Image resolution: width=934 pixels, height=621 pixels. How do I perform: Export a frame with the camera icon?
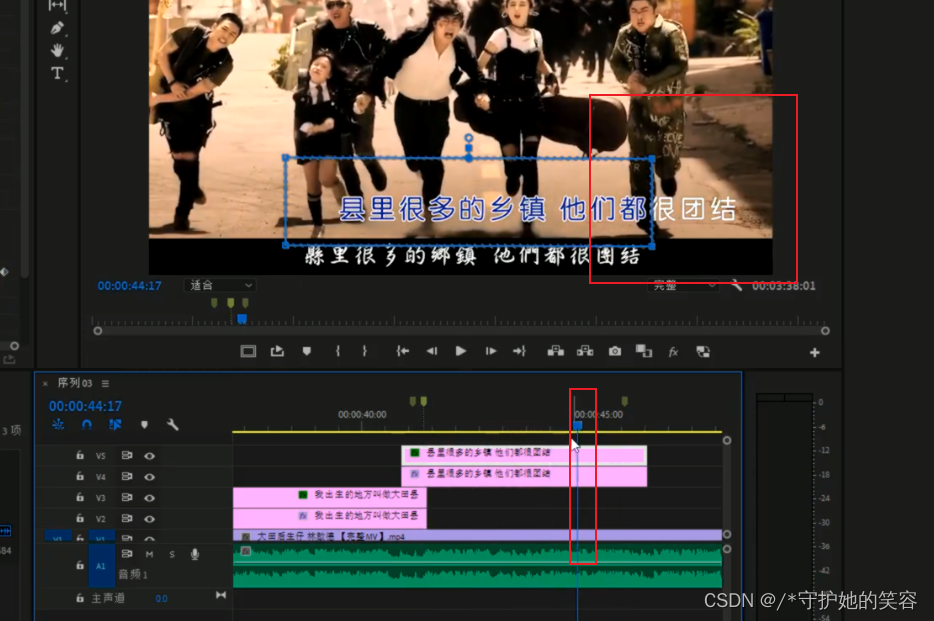(x=615, y=351)
